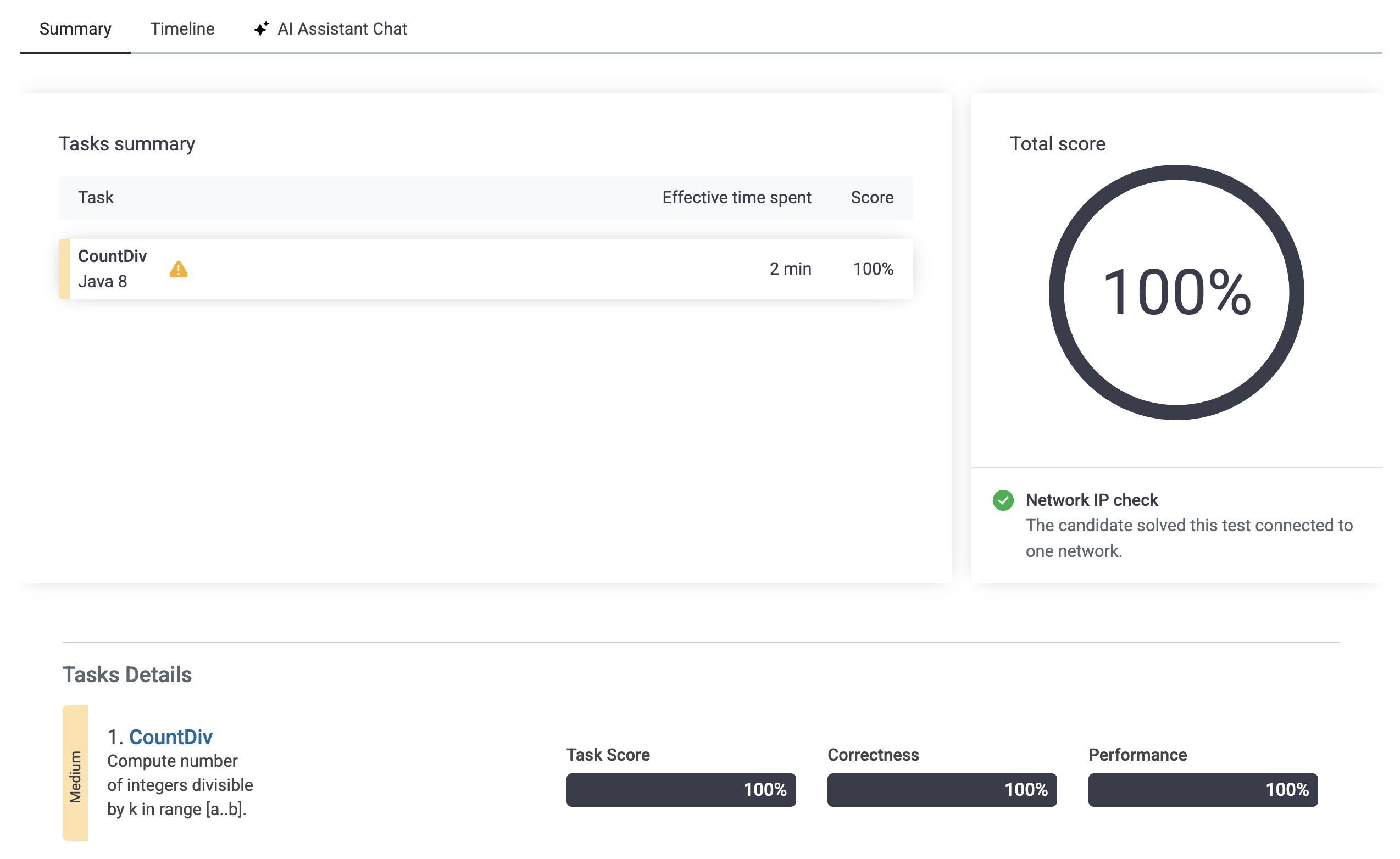Click the green Network IP check icon
Image resolution: width=1400 pixels, height=859 pixels.
point(1003,500)
